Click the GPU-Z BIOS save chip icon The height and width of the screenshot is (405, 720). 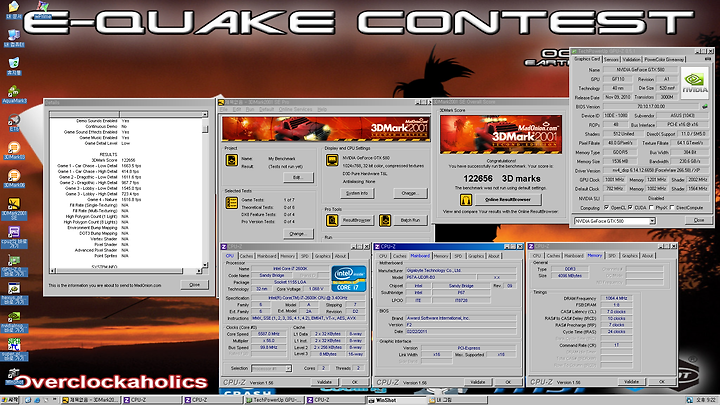[705, 107]
